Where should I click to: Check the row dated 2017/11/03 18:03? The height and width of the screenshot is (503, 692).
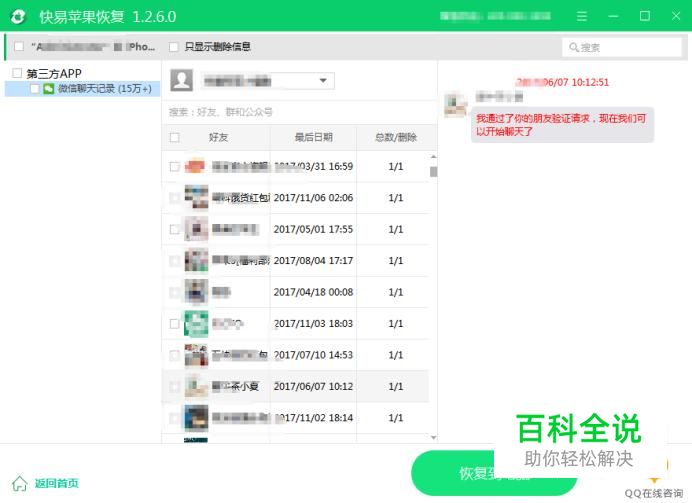(x=175, y=323)
